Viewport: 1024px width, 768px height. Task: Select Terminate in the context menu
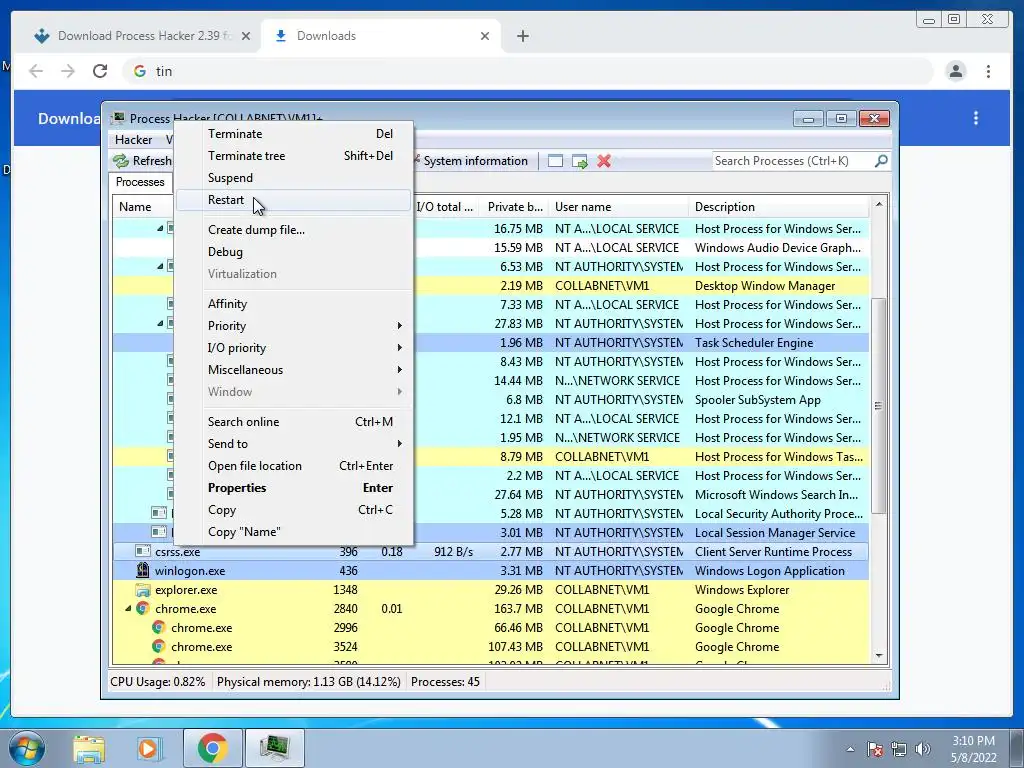point(295,134)
